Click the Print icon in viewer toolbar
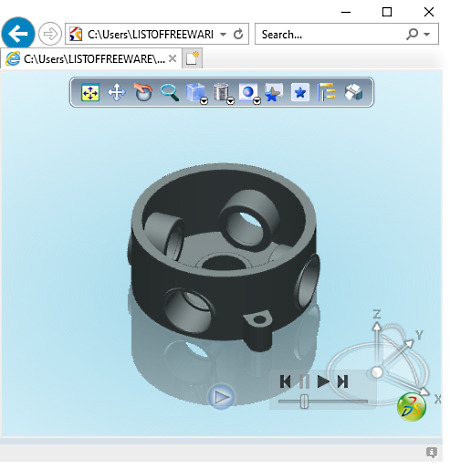The image size is (450, 470). 353,92
